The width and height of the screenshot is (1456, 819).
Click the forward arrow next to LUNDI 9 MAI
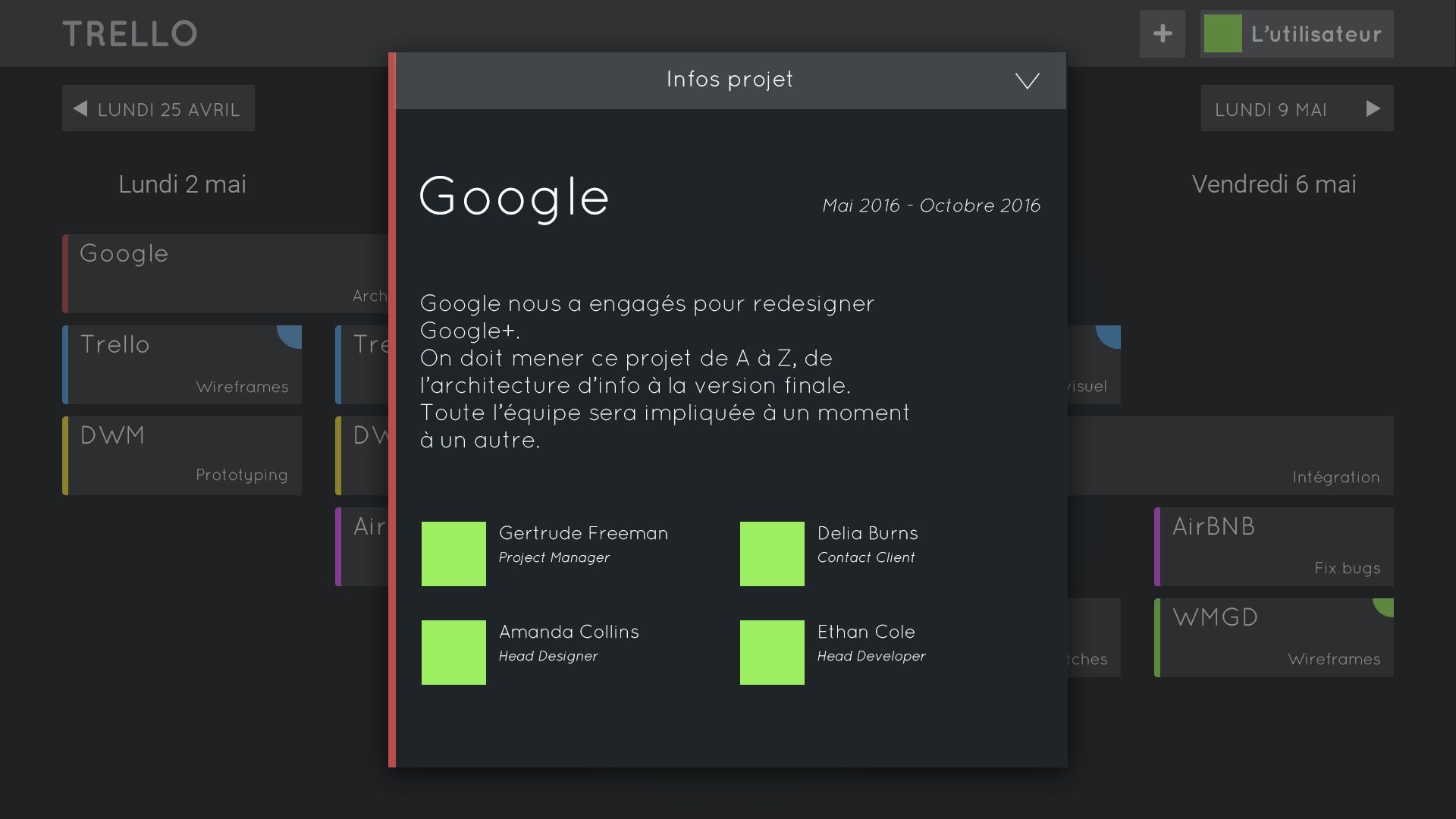[1374, 108]
